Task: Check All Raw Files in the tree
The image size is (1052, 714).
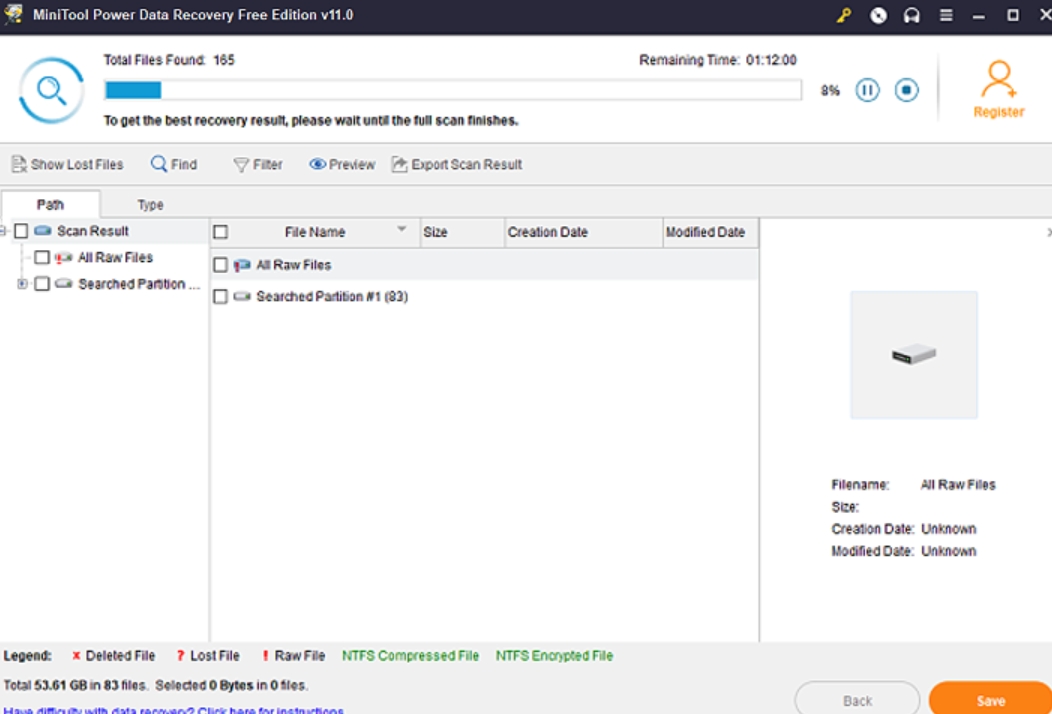Action: 42,258
